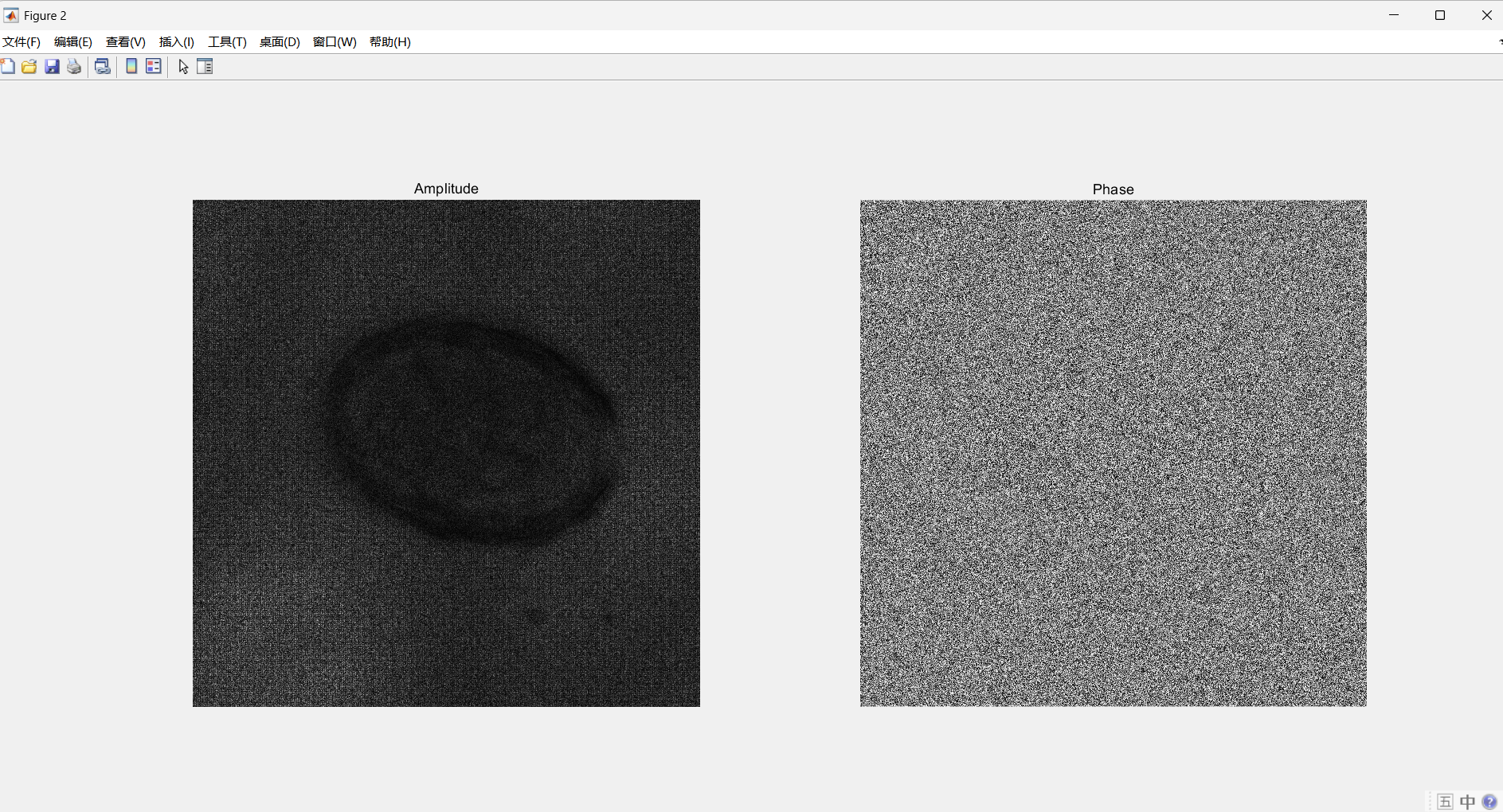
Task: Activate Edit Plot arrow tool
Action: [x=183, y=67]
